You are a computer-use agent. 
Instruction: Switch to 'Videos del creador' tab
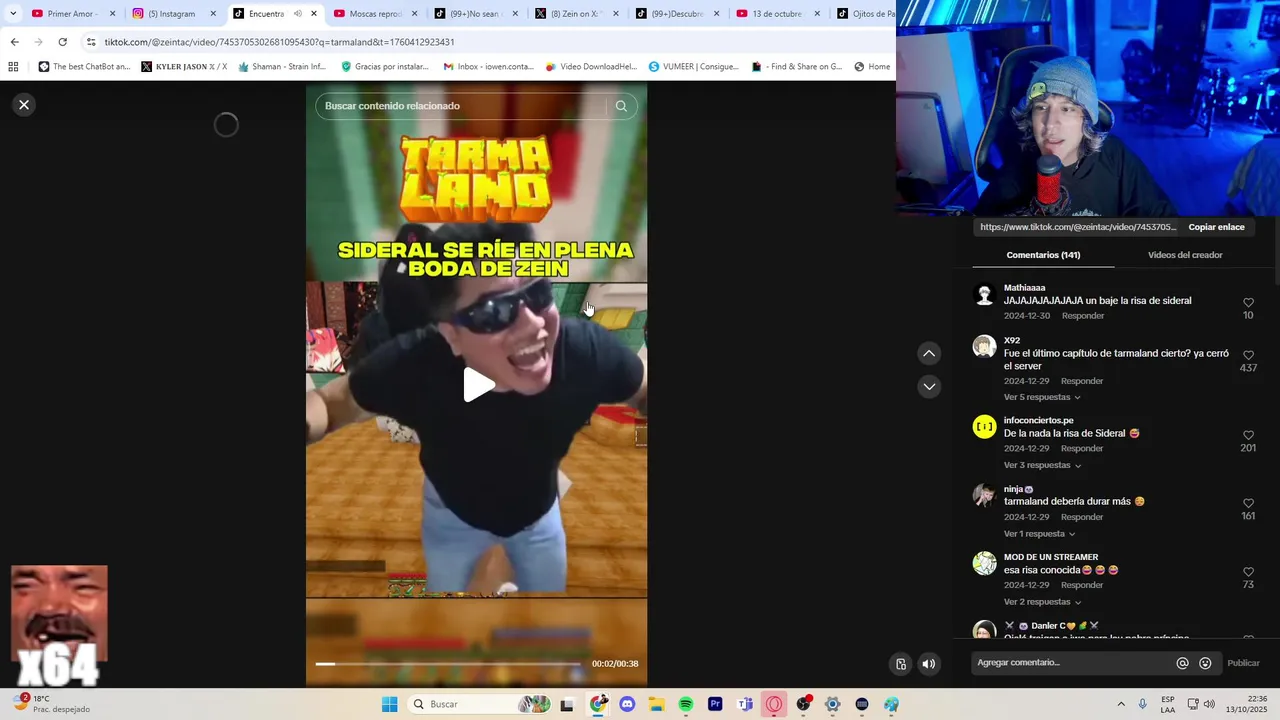click(x=1185, y=255)
